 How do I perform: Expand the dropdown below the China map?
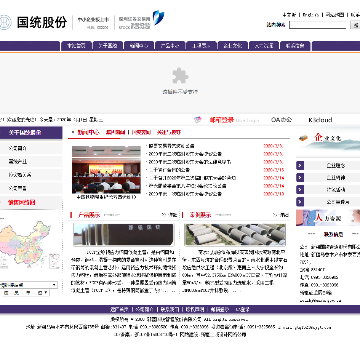coord(29,285)
